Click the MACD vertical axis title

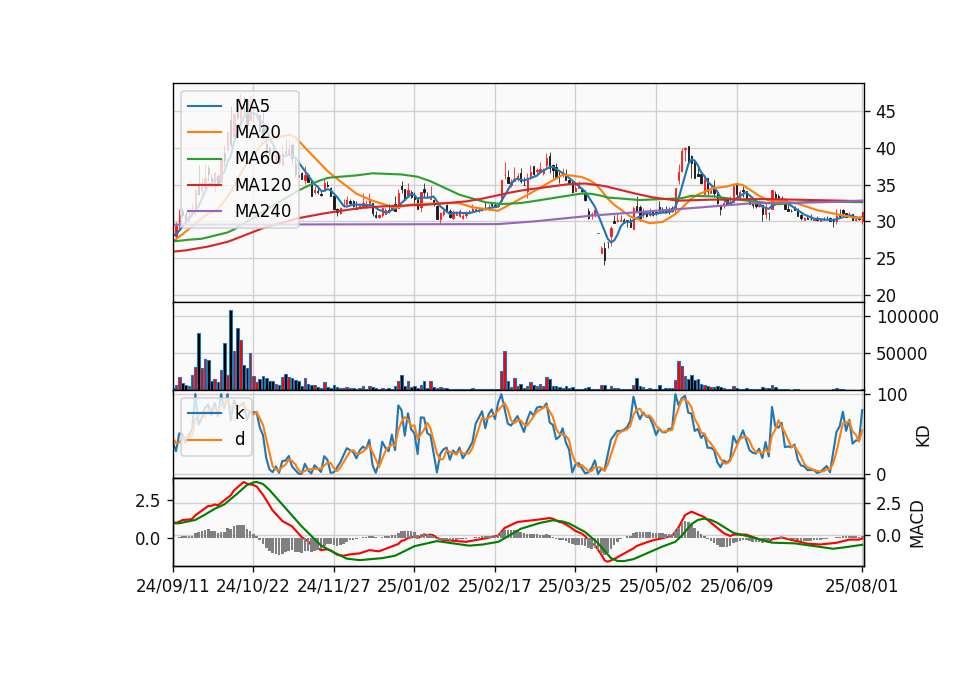point(917,524)
